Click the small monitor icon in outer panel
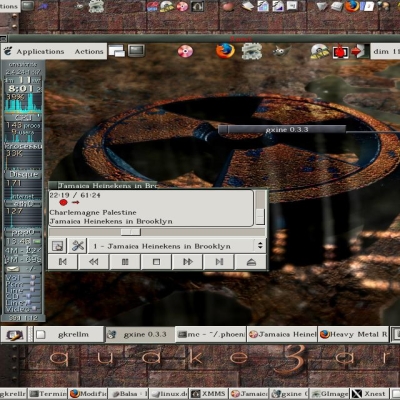 (28, 6)
